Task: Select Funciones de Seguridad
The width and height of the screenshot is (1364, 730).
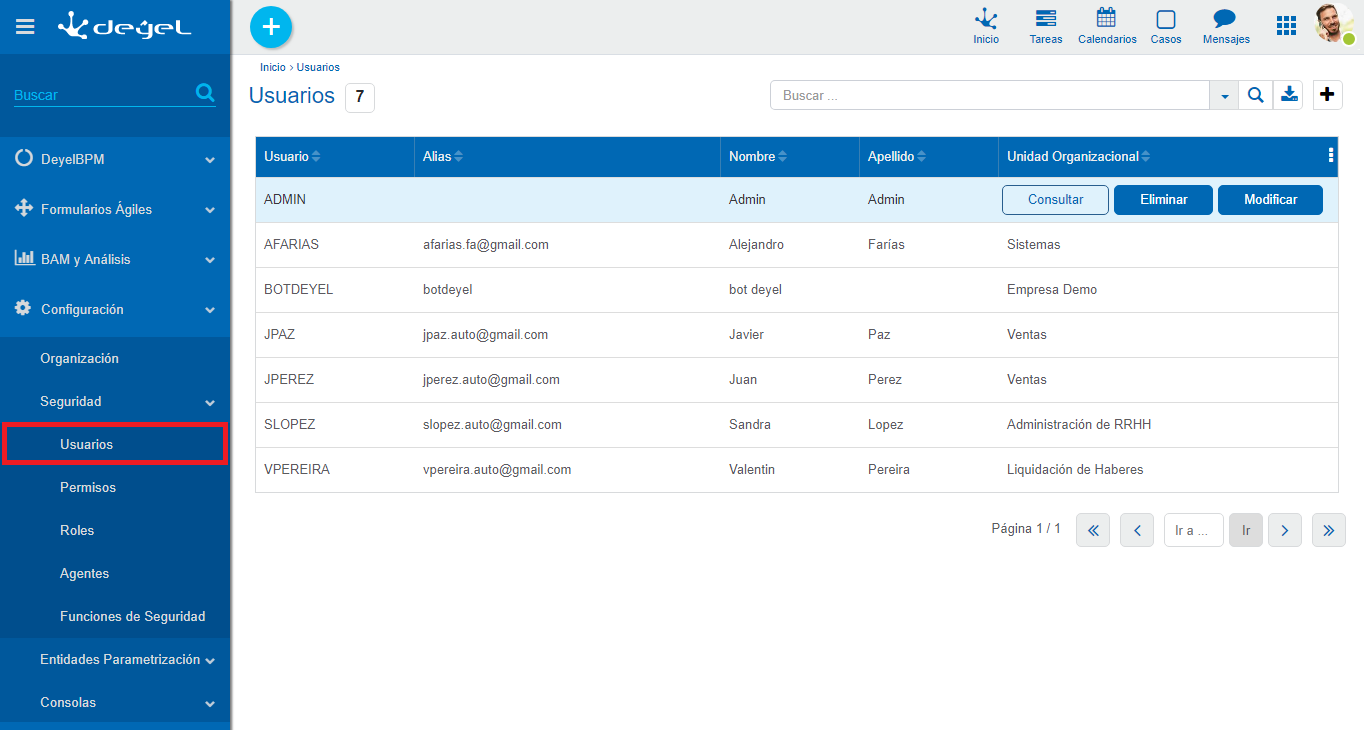Action: click(x=132, y=616)
